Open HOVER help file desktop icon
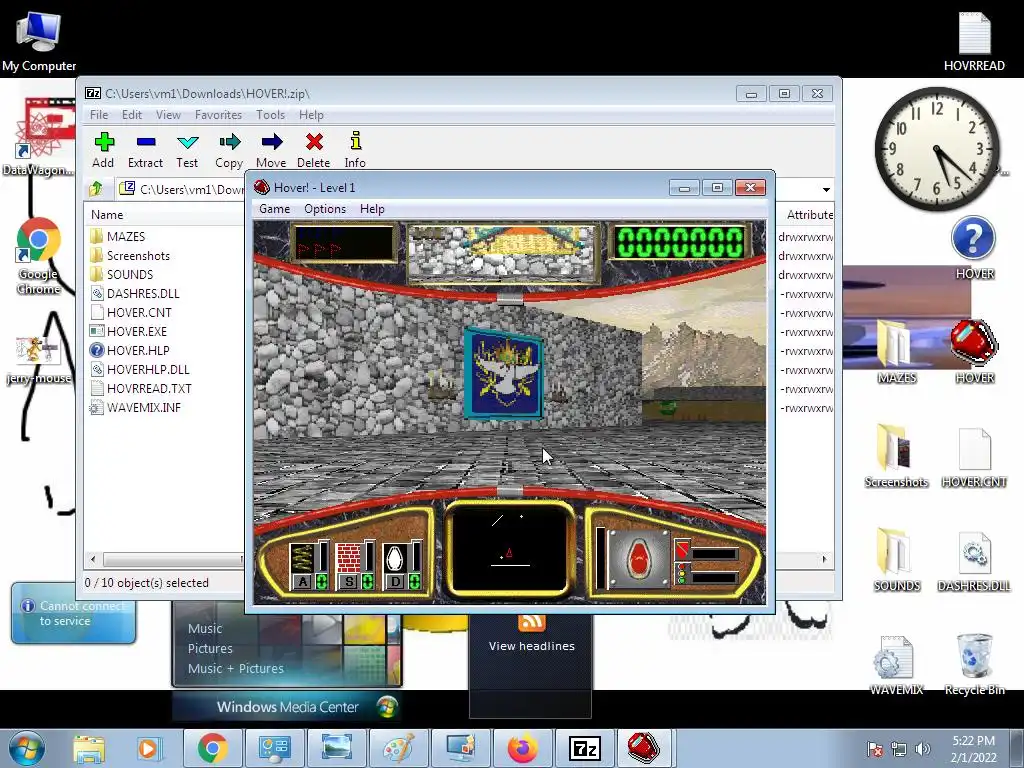Viewport: 1024px width, 768px height. [x=974, y=248]
